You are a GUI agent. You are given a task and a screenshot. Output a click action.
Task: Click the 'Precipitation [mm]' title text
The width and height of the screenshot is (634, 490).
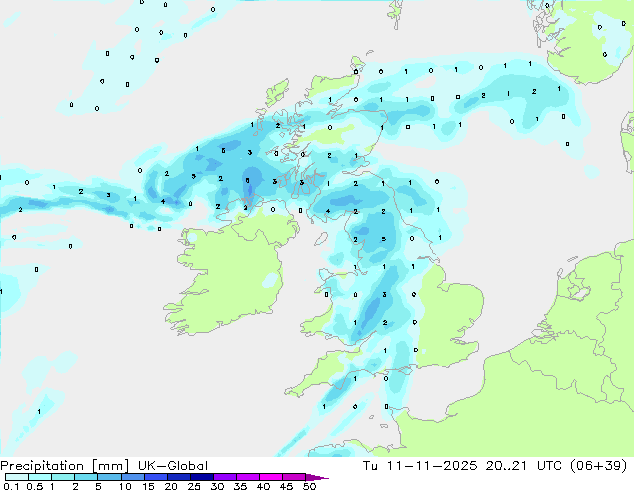coord(65,466)
